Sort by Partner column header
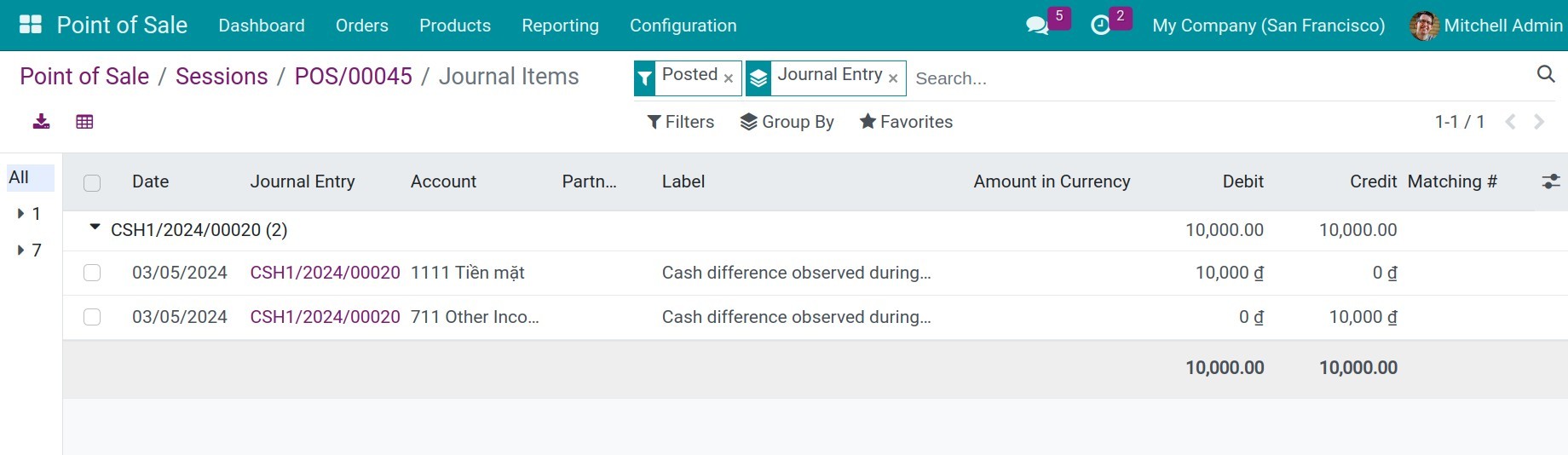The image size is (1568, 455). (x=590, y=181)
